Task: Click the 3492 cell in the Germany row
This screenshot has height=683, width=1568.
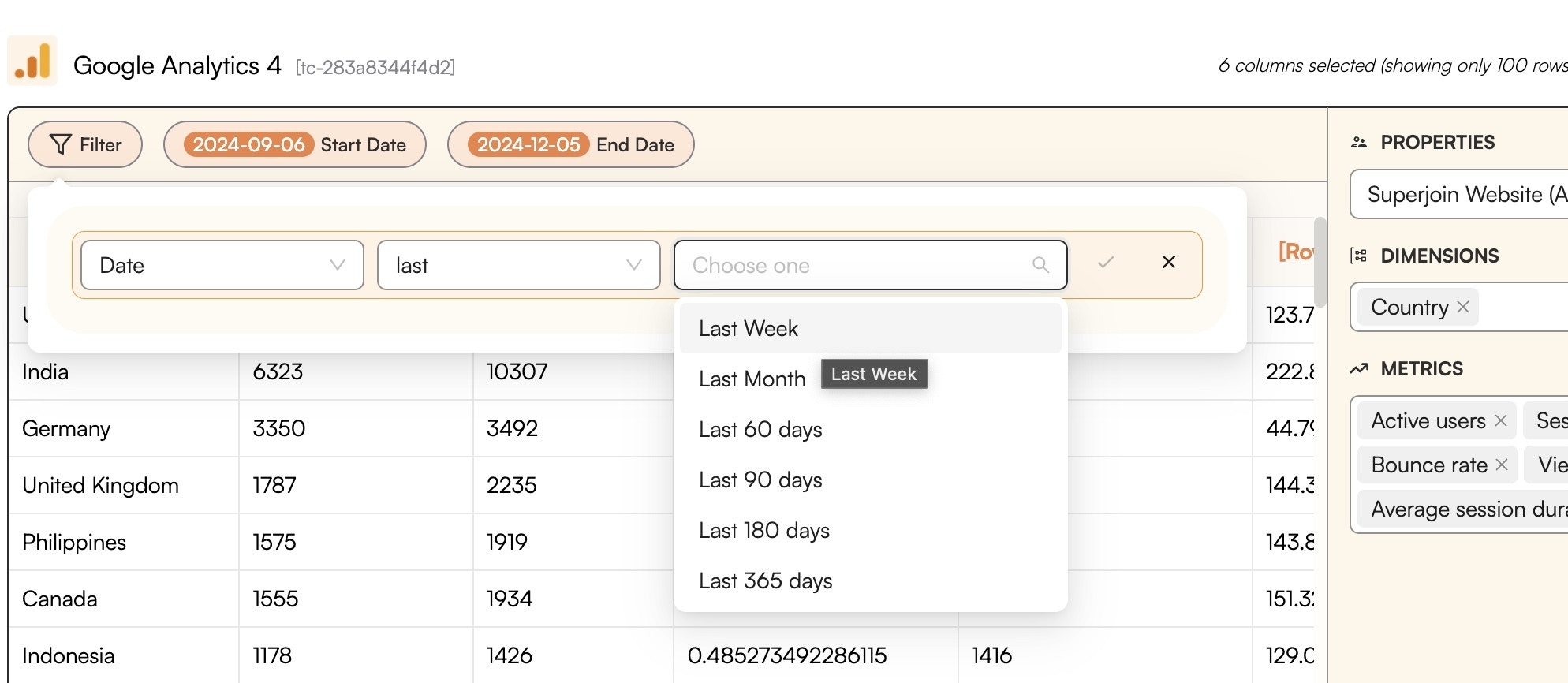Action: pyautogui.click(x=573, y=428)
